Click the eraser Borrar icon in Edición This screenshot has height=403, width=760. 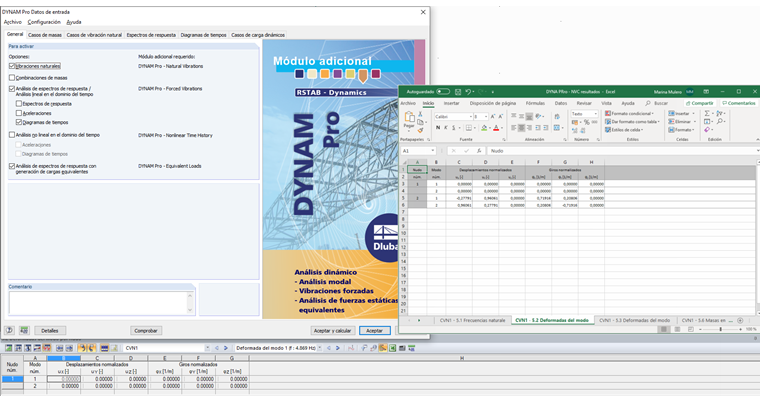(707, 129)
